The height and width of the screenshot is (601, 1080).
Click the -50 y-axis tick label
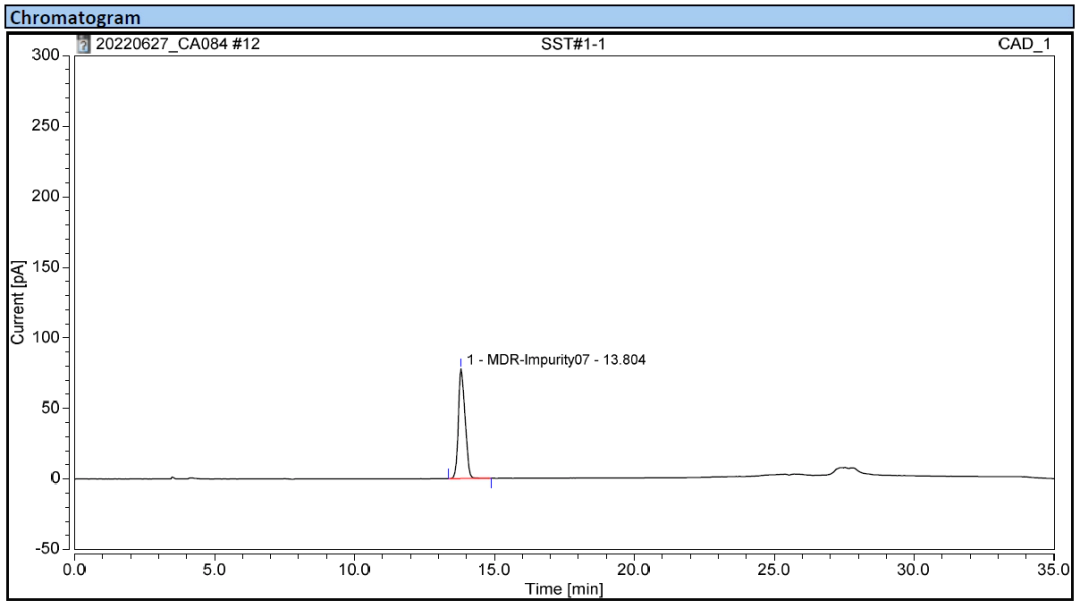coord(47,549)
